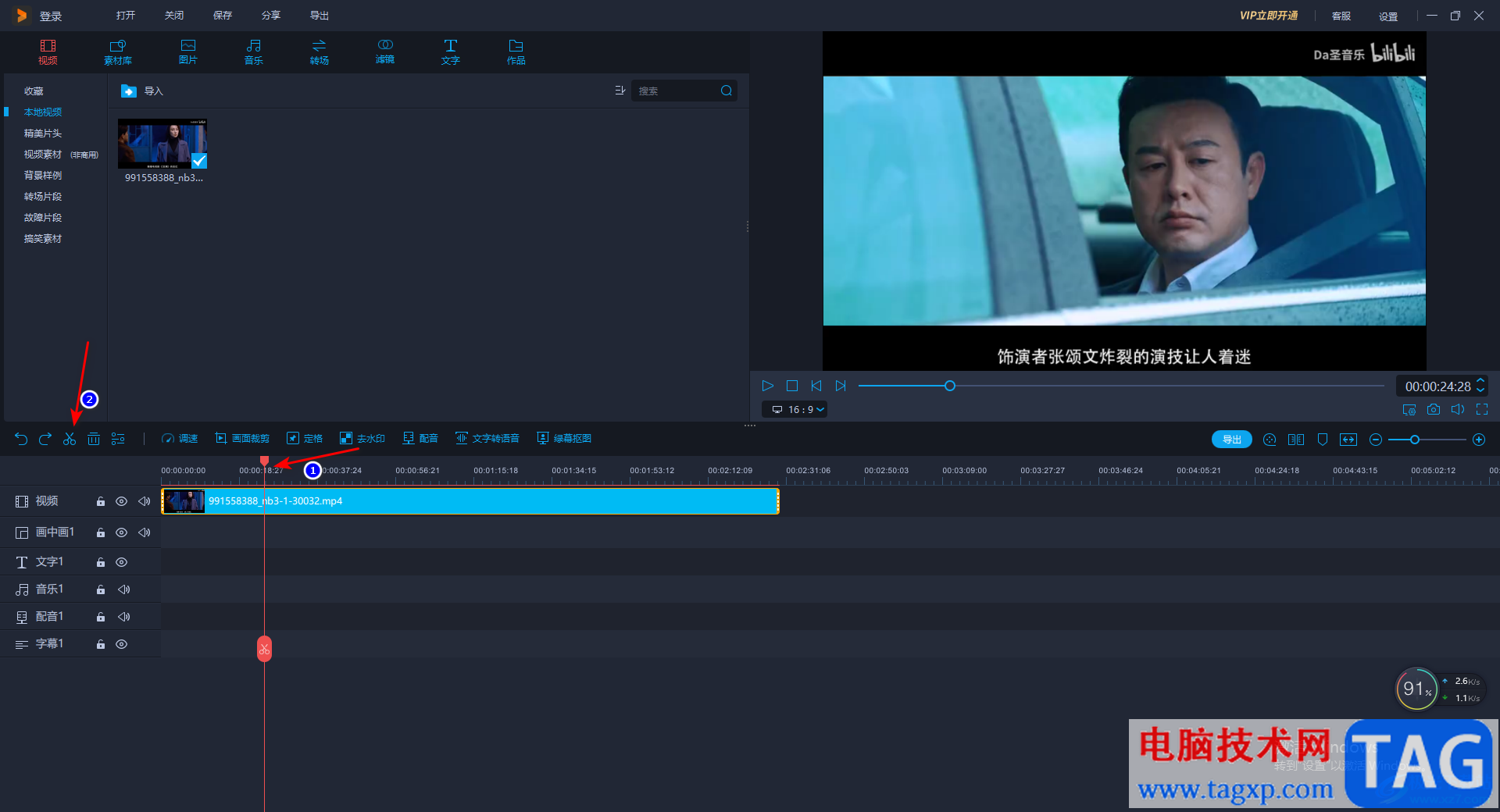Mute the 配音1 track

(x=123, y=617)
